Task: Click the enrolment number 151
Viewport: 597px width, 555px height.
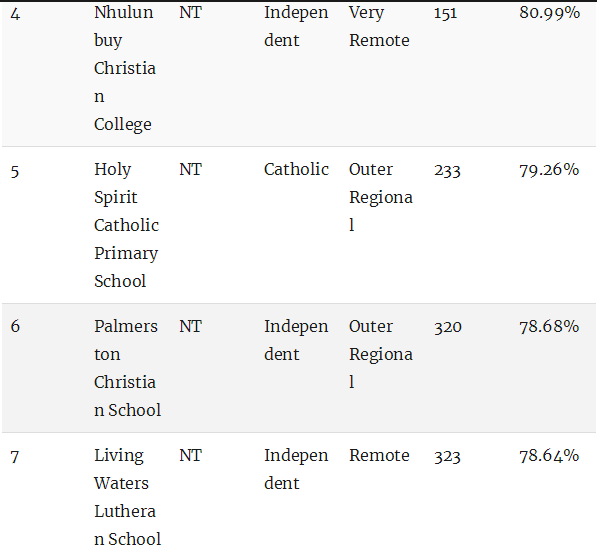Action: click(445, 14)
